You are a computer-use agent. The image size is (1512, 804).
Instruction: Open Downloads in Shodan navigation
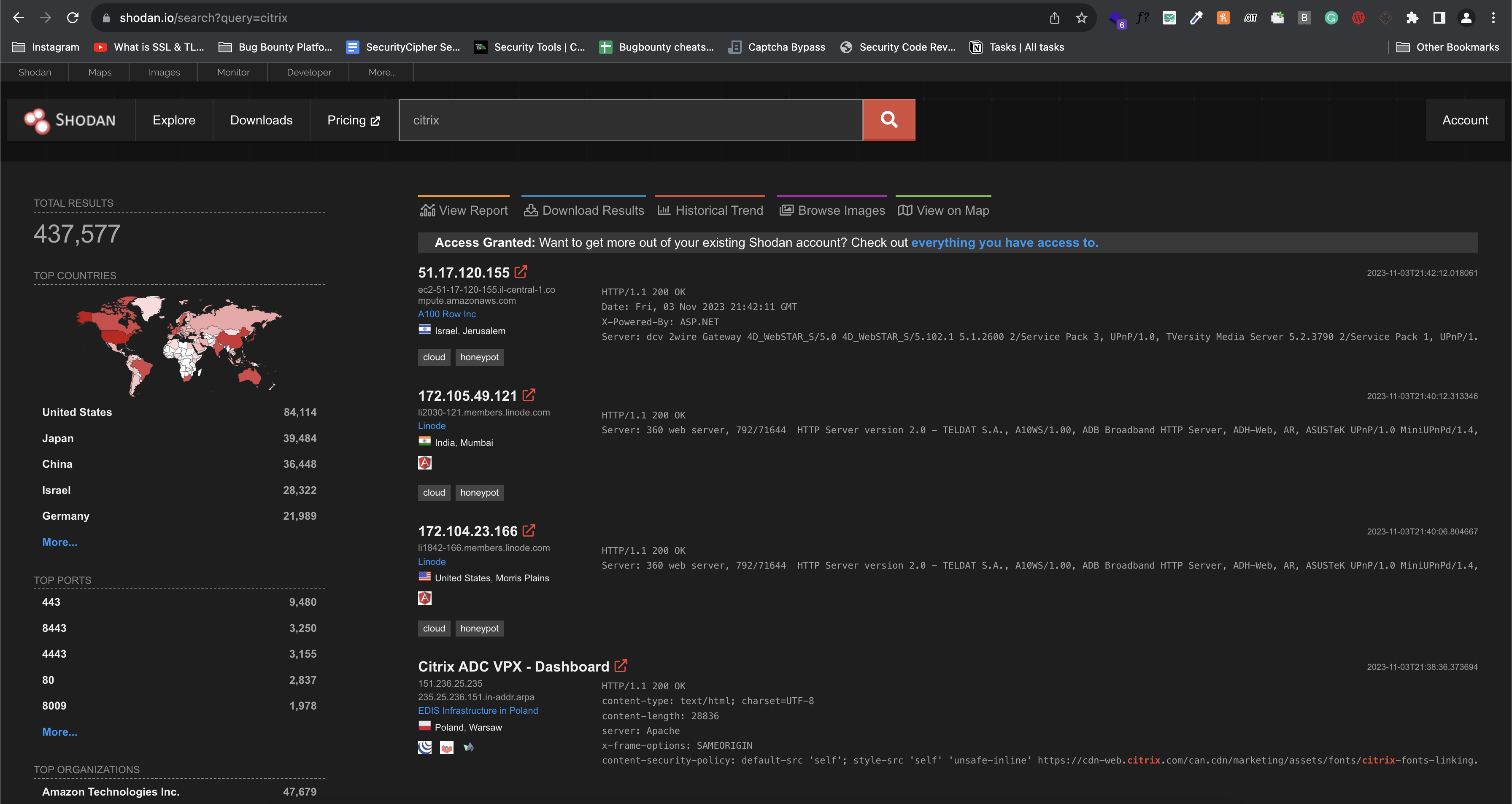[x=261, y=120]
